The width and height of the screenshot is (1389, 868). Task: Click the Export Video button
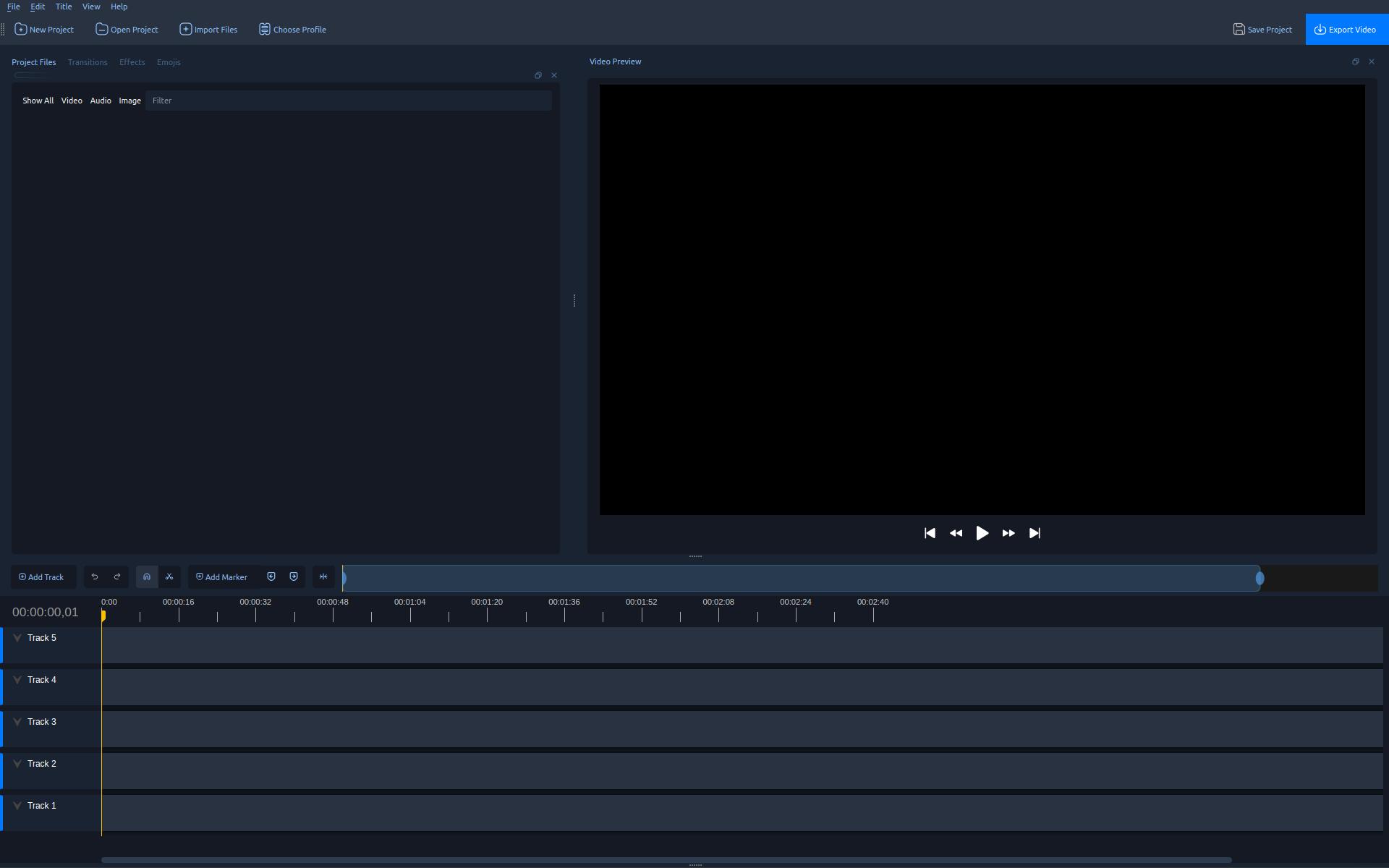click(1346, 30)
